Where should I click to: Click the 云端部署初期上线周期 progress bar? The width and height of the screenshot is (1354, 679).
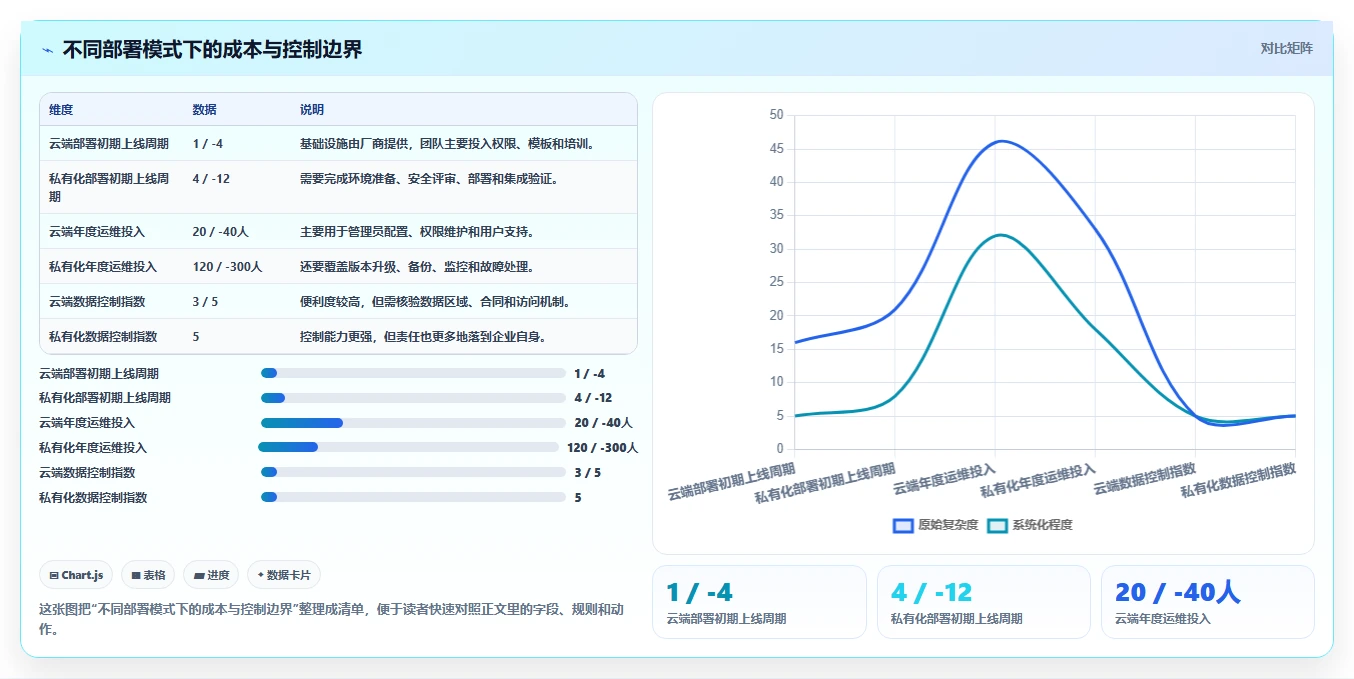point(413,373)
